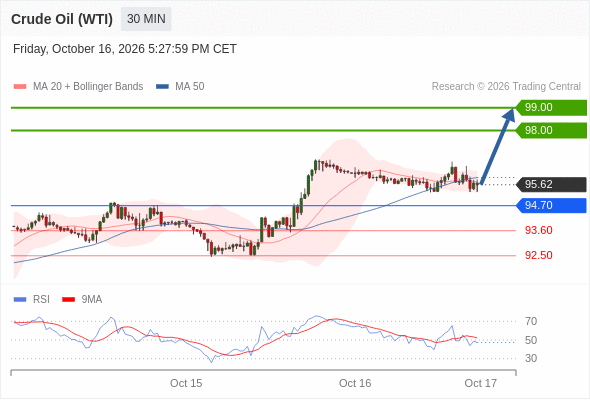Select the 9MA red legend marker
This screenshot has width=590, height=400.
(x=68, y=300)
